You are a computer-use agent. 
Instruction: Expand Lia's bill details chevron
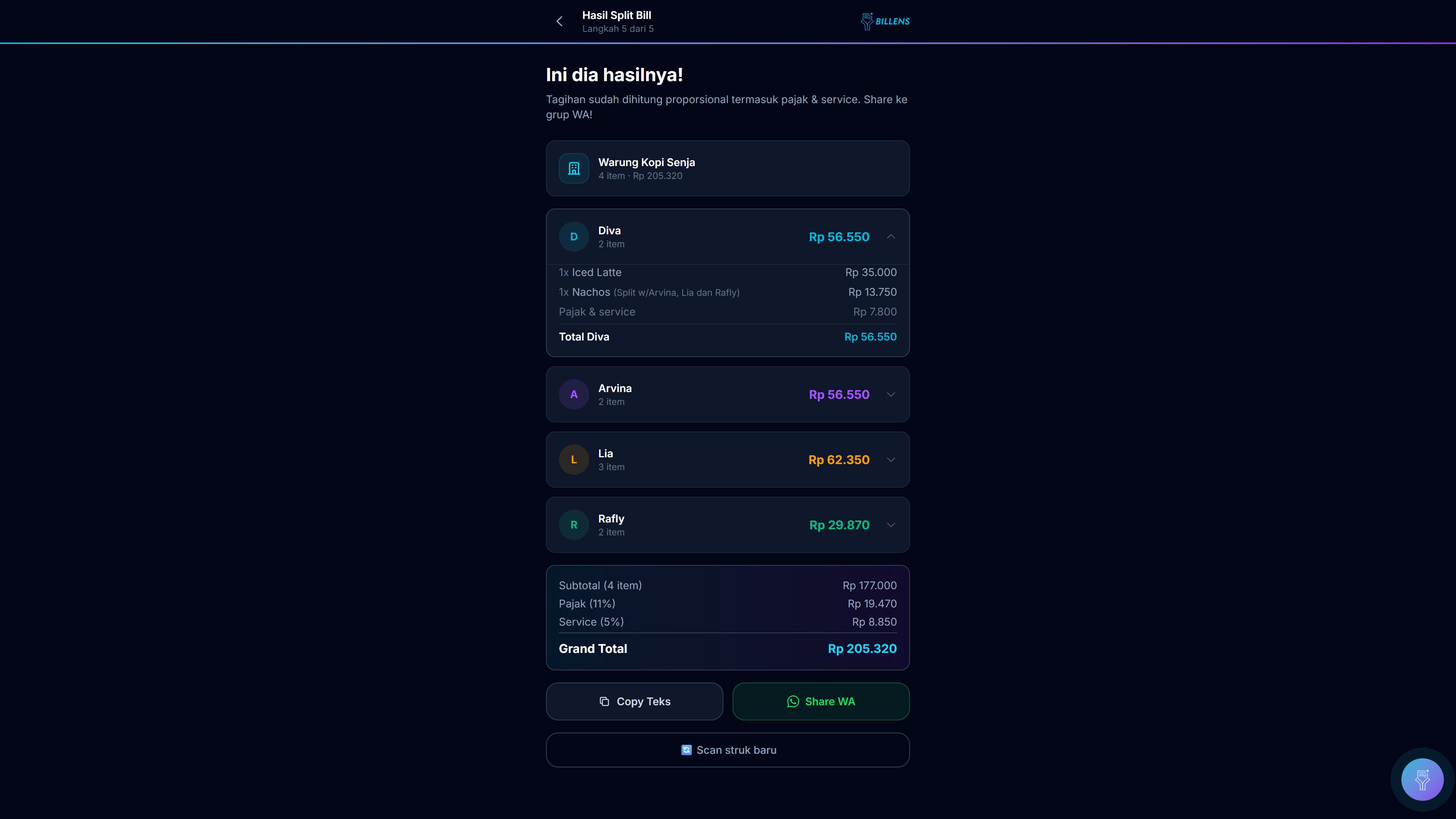(891, 460)
